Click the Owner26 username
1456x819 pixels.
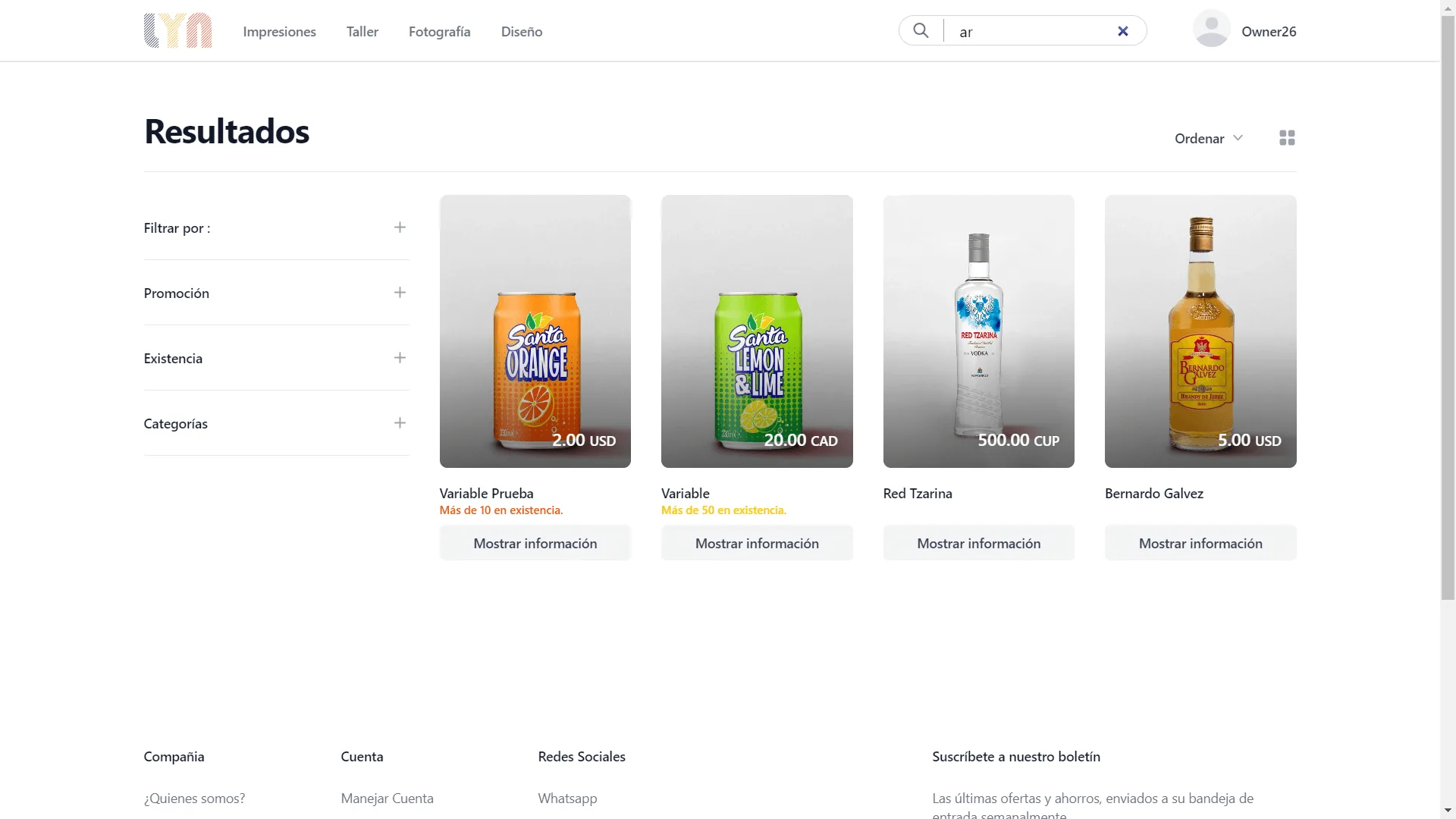(1269, 31)
